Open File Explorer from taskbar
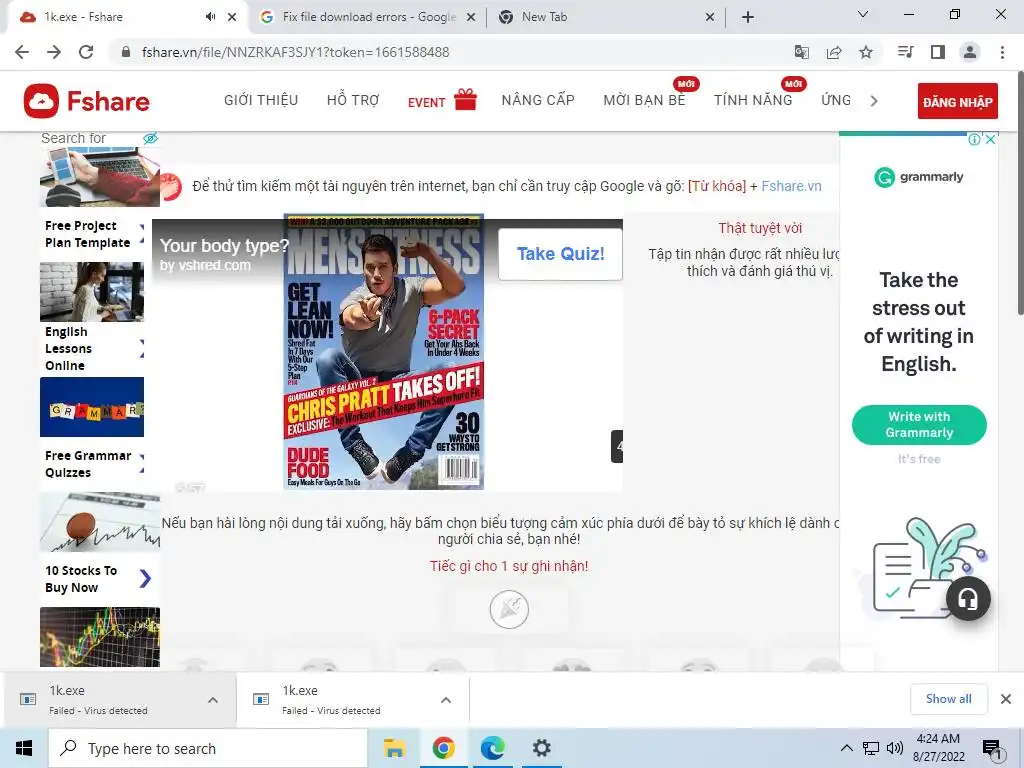 [x=394, y=748]
